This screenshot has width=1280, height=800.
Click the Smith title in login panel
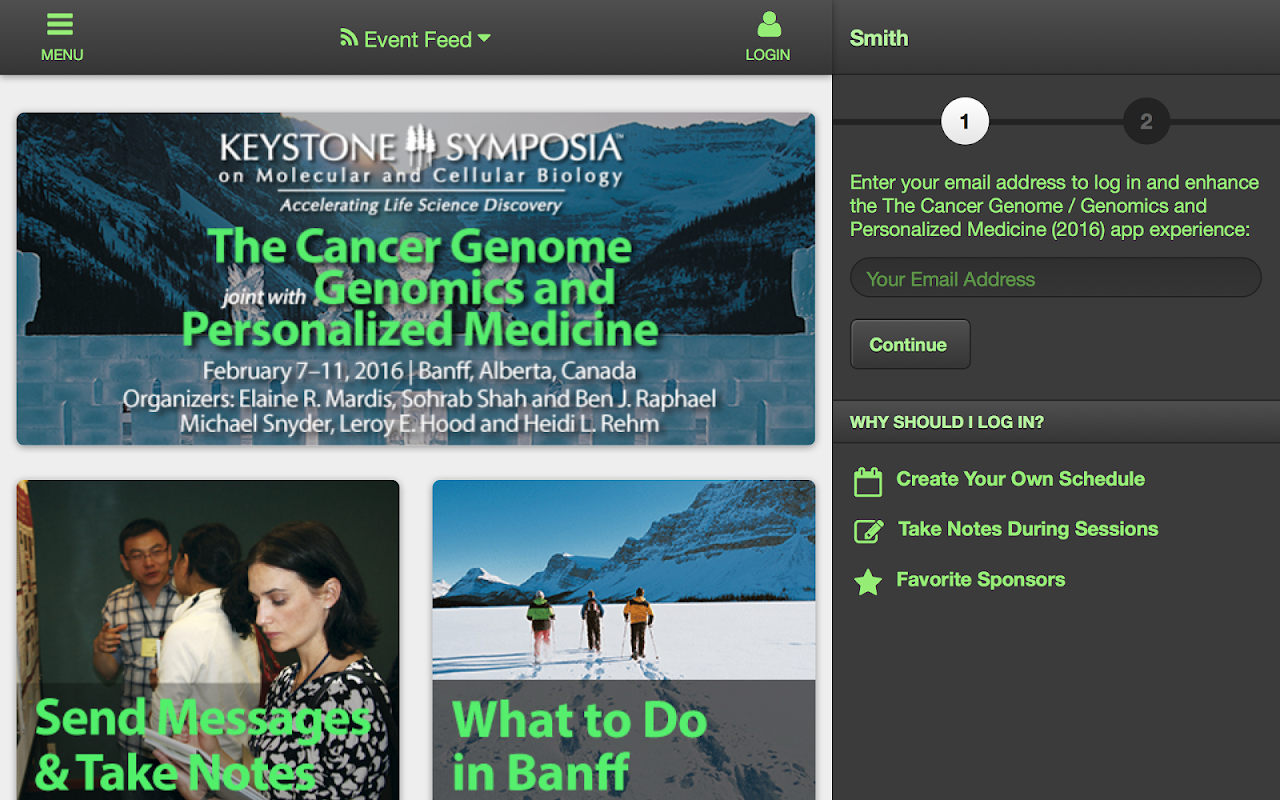[879, 38]
